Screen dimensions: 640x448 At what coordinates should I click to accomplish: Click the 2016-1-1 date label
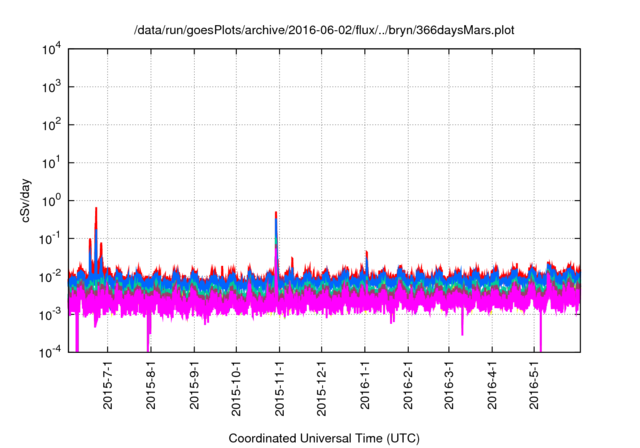[x=365, y=384]
